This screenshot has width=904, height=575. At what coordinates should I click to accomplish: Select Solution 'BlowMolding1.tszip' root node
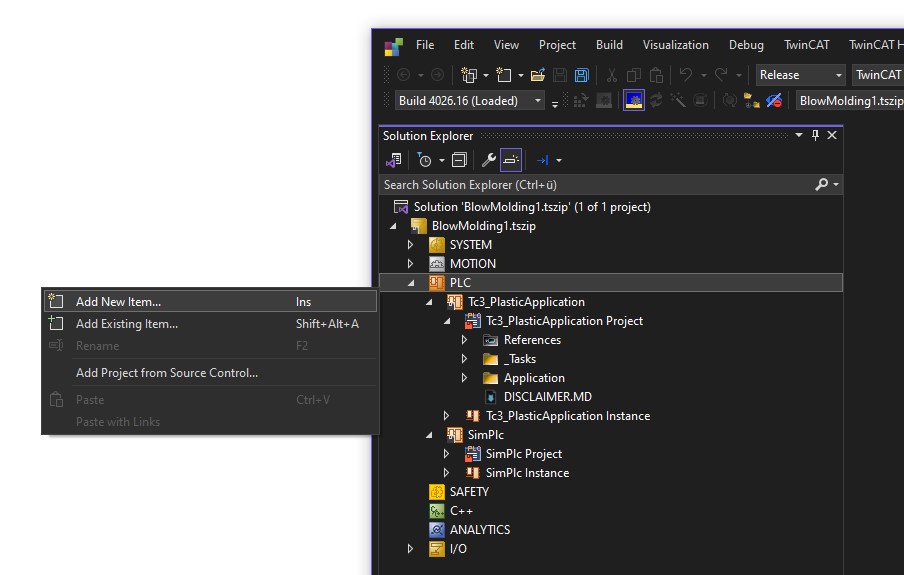(532, 206)
